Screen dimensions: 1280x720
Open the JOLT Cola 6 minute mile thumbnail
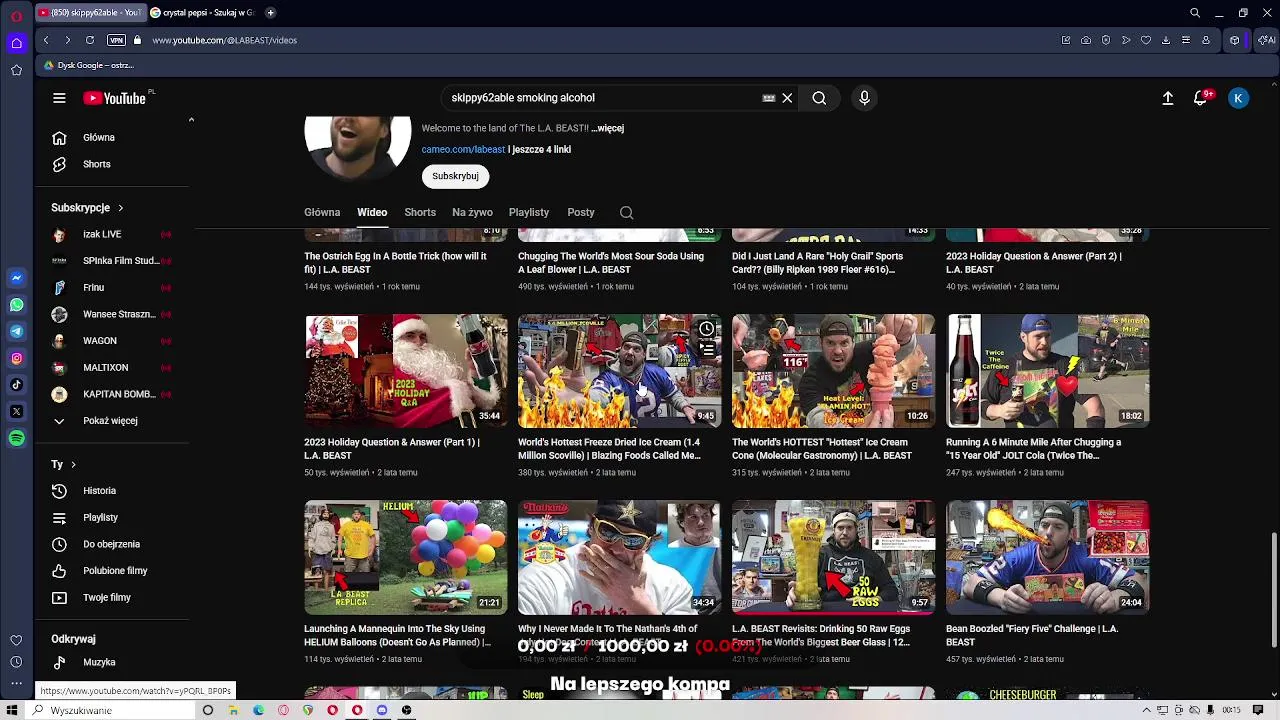pos(1047,371)
